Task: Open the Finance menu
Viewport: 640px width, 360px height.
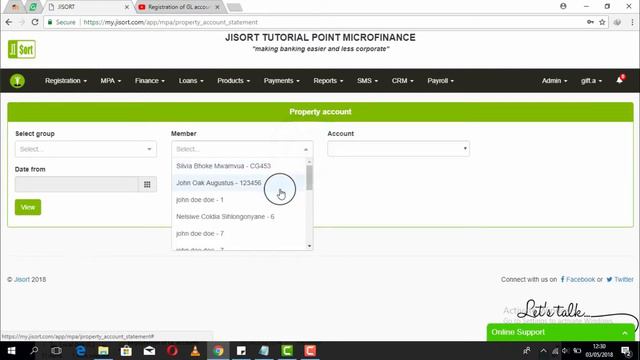Action: tap(150, 81)
